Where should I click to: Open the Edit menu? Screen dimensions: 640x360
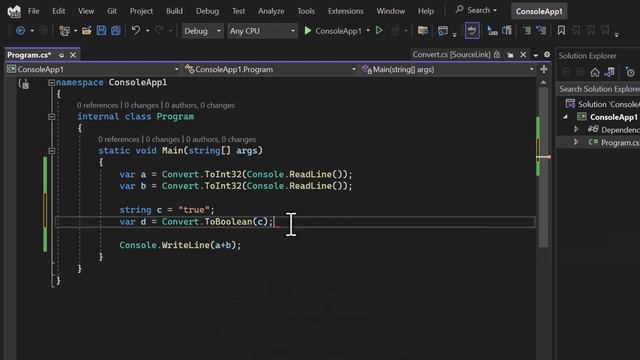point(58,11)
